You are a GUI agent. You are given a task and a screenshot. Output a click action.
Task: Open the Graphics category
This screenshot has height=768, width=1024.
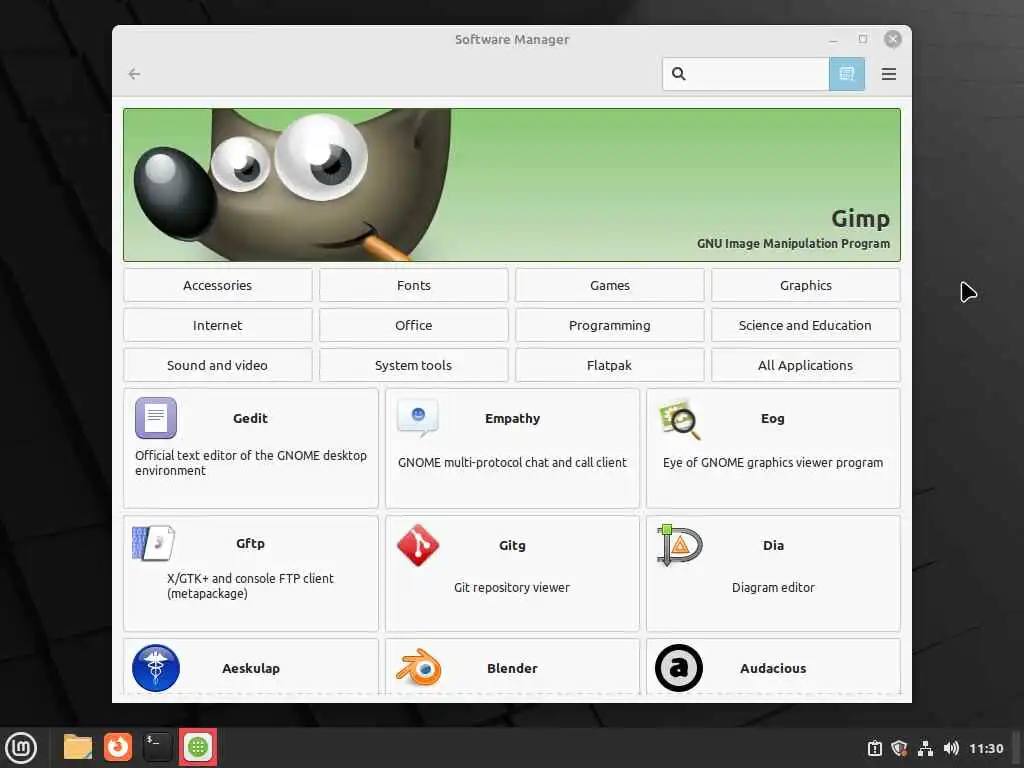pyautogui.click(x=805, y=285)
